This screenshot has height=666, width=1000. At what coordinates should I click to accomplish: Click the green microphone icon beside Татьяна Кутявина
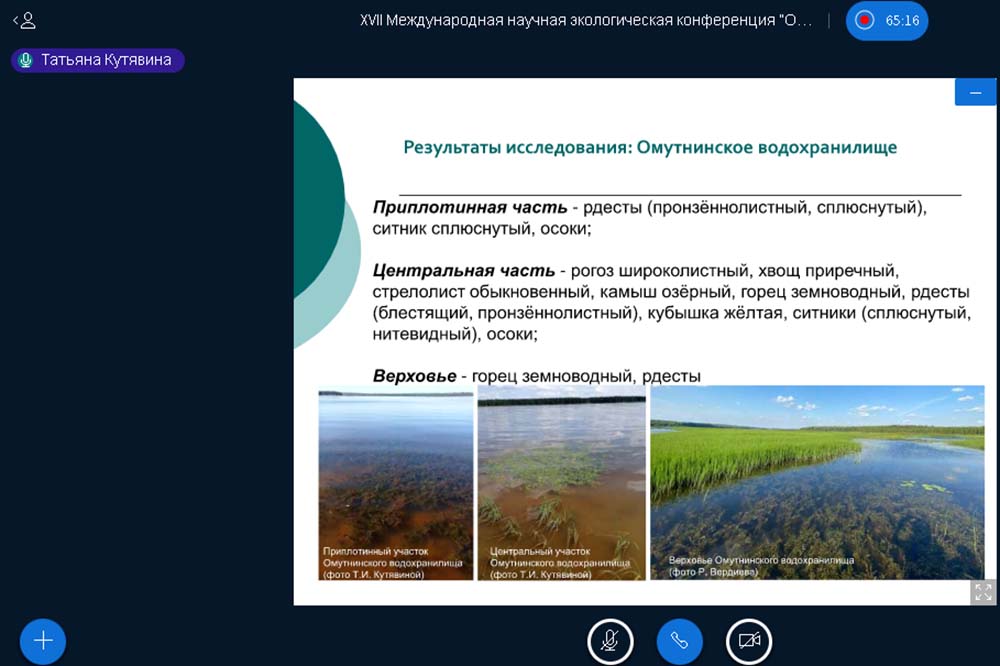26,60
